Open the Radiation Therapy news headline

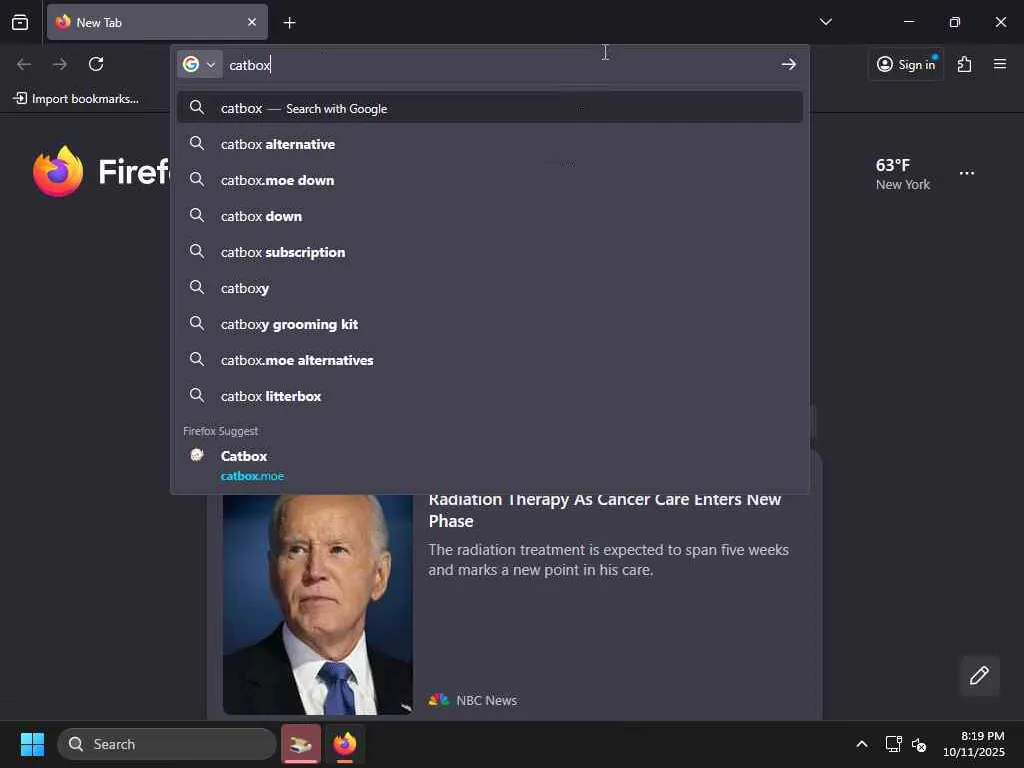tap(605, 510)
